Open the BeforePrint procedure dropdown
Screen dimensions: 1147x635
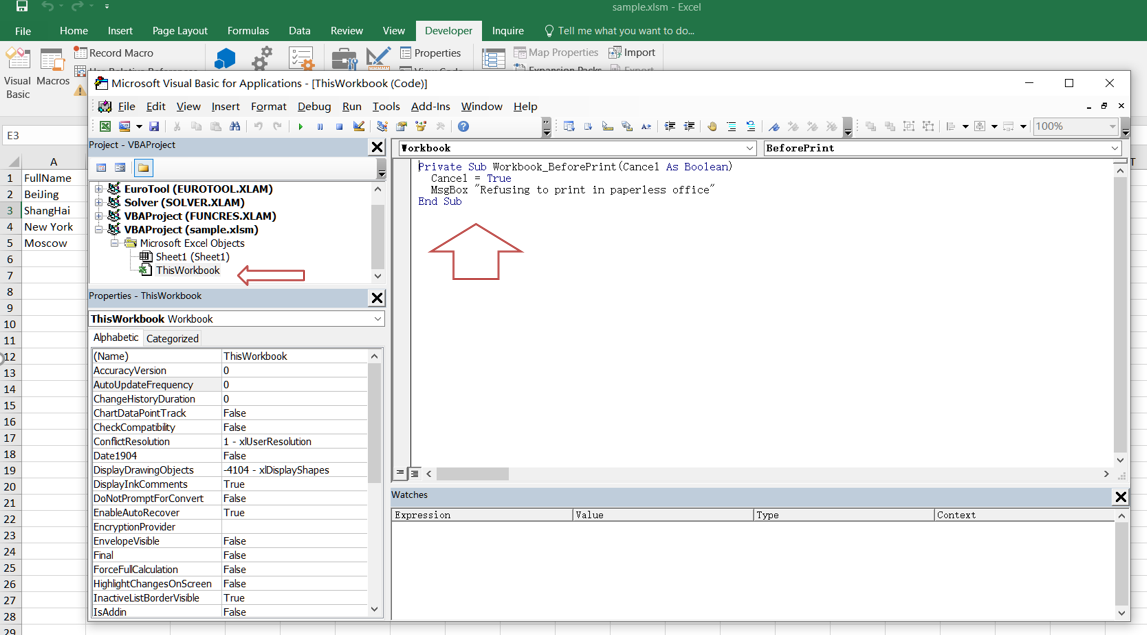(x=1114, y=148)
